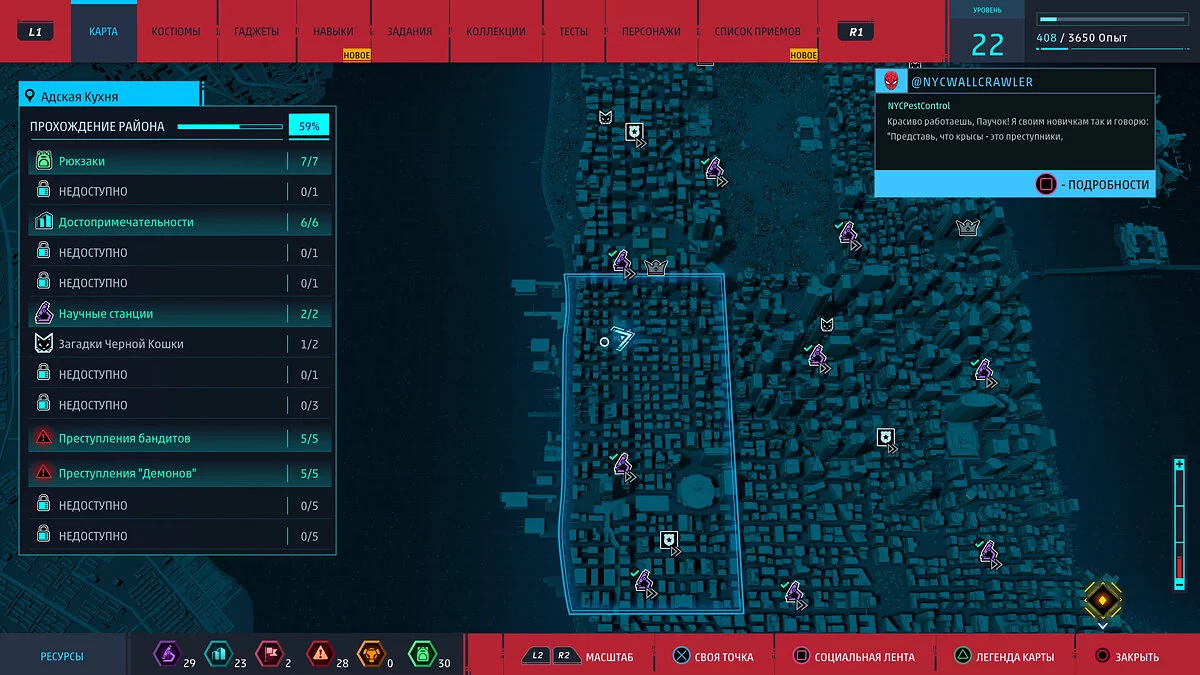Click the СВОЯ ТОЧКА waypoint button
The height and width of the screenshot is (675, 1200).
[x=712, y=657]
